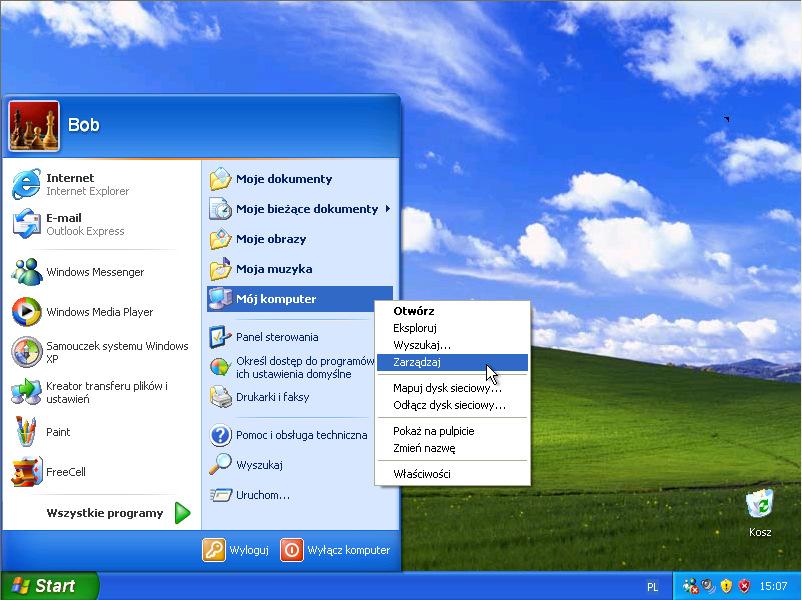Select Pokaż na pulpicie menu entry

pos(453,431)
